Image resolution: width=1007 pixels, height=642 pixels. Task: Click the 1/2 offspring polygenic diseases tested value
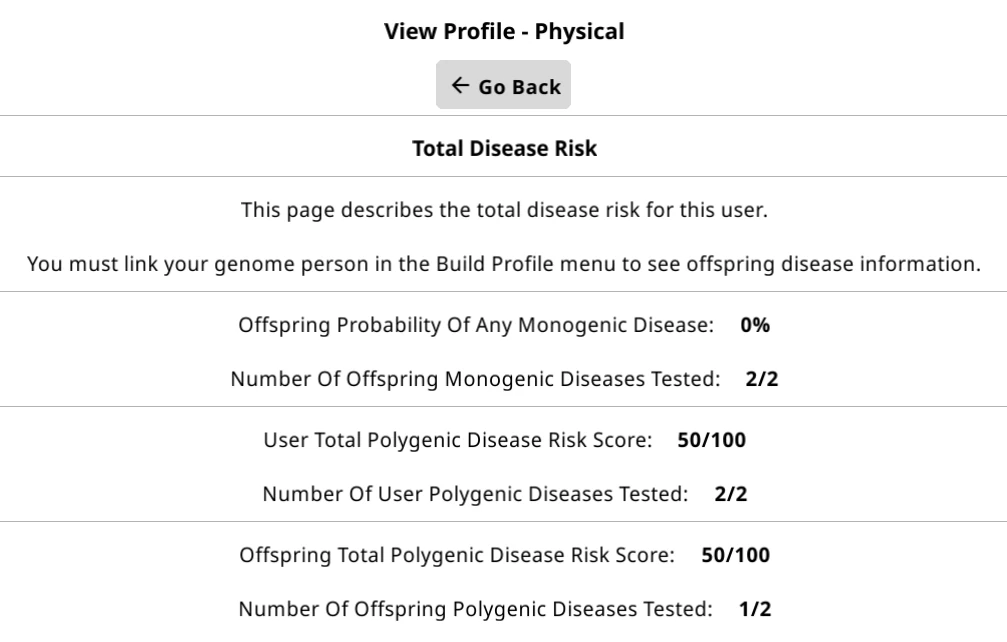point(755,609)
